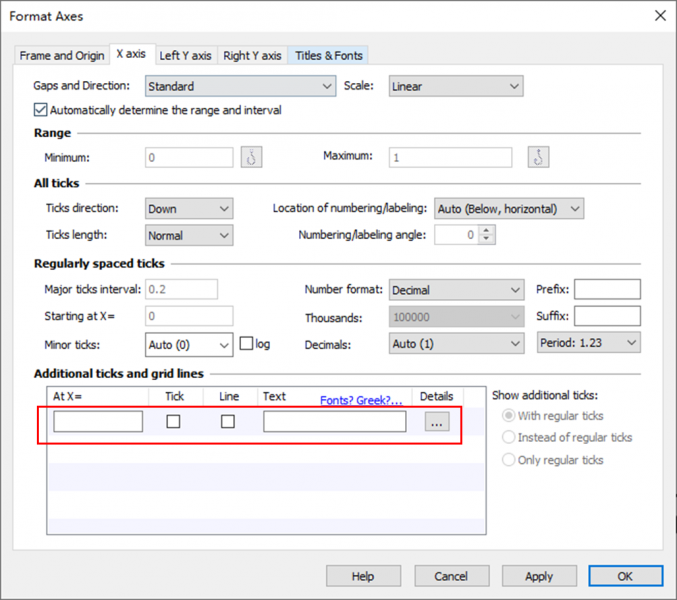677x600 pixels.
Task: Click the Numbering/labeling angle value field
Action: (x=457, y=235)
